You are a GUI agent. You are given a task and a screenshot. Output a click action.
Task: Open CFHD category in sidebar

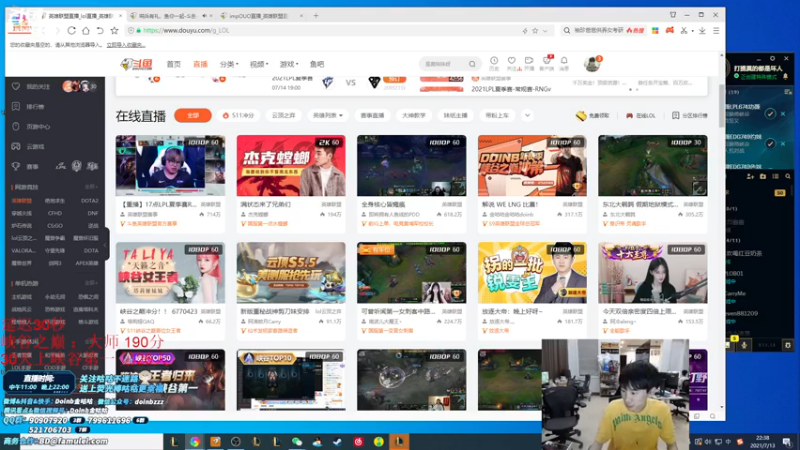tap(55, 213)
